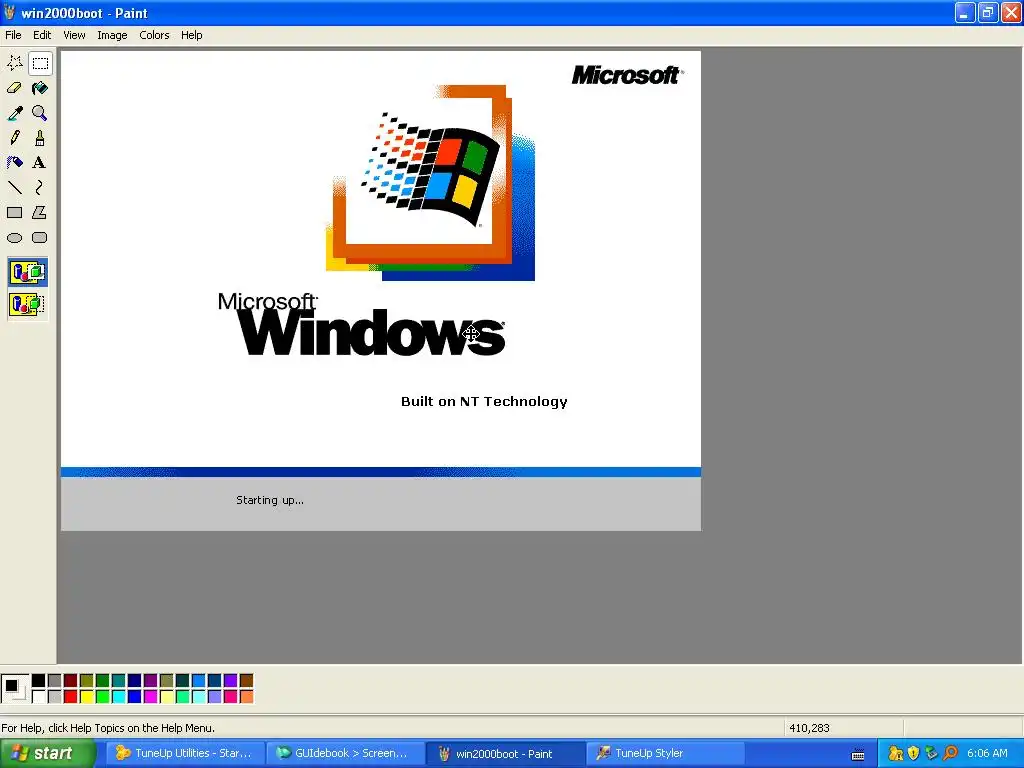
Task: Switch to TuneUp Utilities taskbar window
Action: pos(185,754)
